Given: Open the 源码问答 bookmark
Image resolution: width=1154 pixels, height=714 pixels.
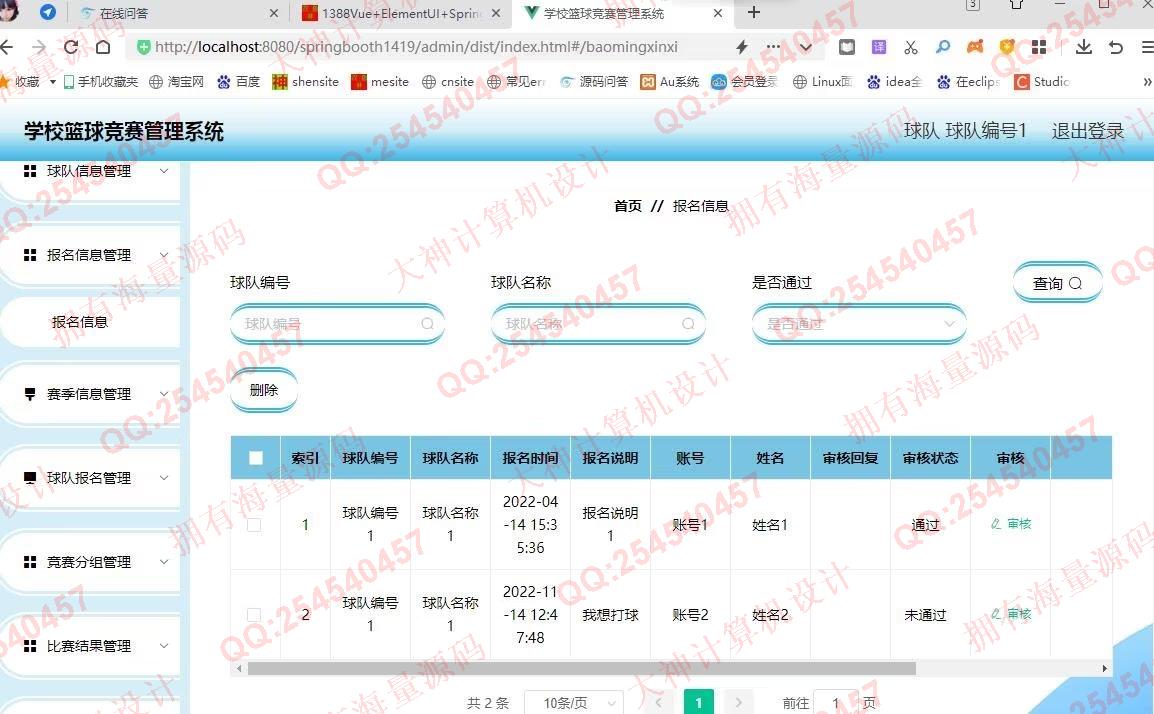Looking at the screenshot, I should [x=594, y=82].
